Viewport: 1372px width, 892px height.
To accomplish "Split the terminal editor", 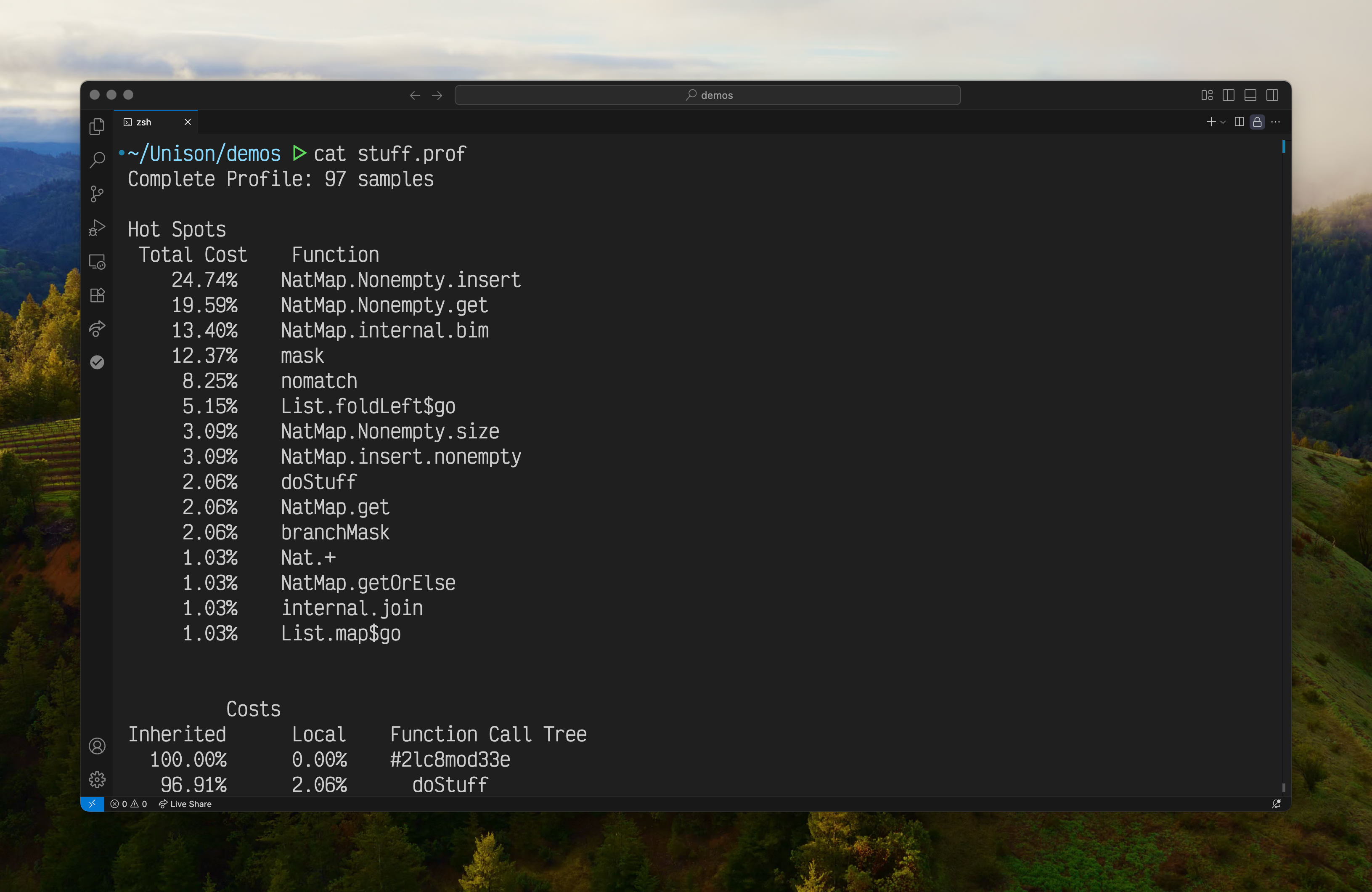I will tap(1239, 122).
